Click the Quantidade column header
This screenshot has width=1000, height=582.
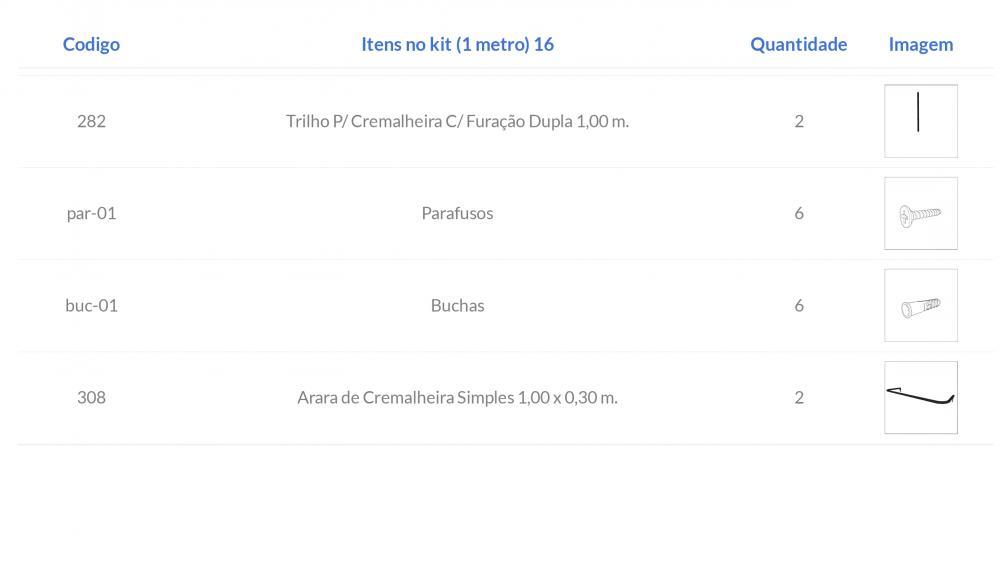pos(798,45)
